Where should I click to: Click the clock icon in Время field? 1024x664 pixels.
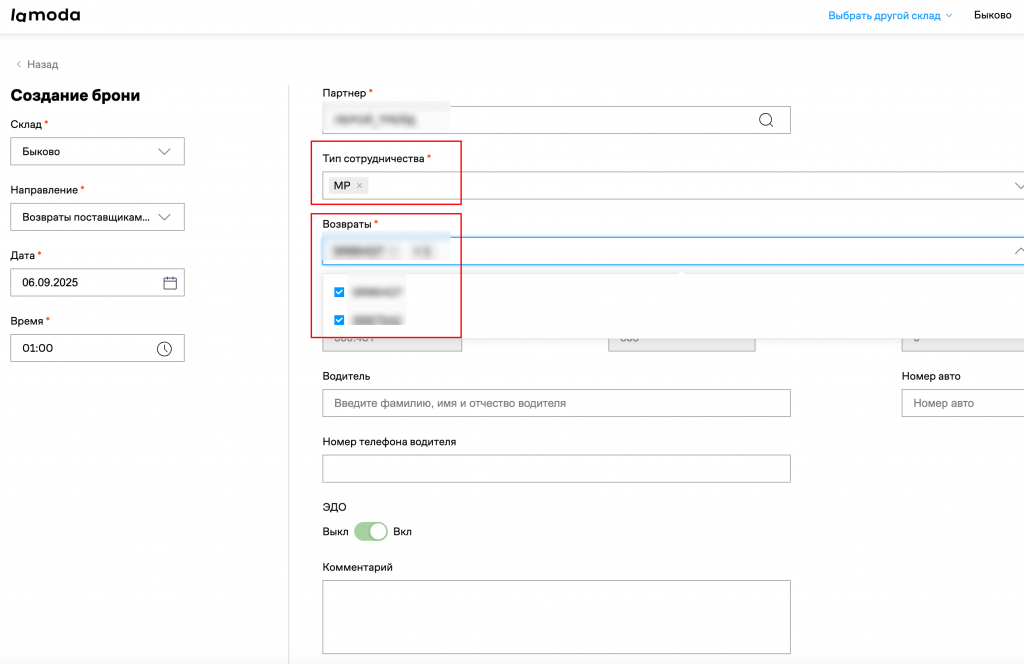pyautogui.click(x=165, y=349)
